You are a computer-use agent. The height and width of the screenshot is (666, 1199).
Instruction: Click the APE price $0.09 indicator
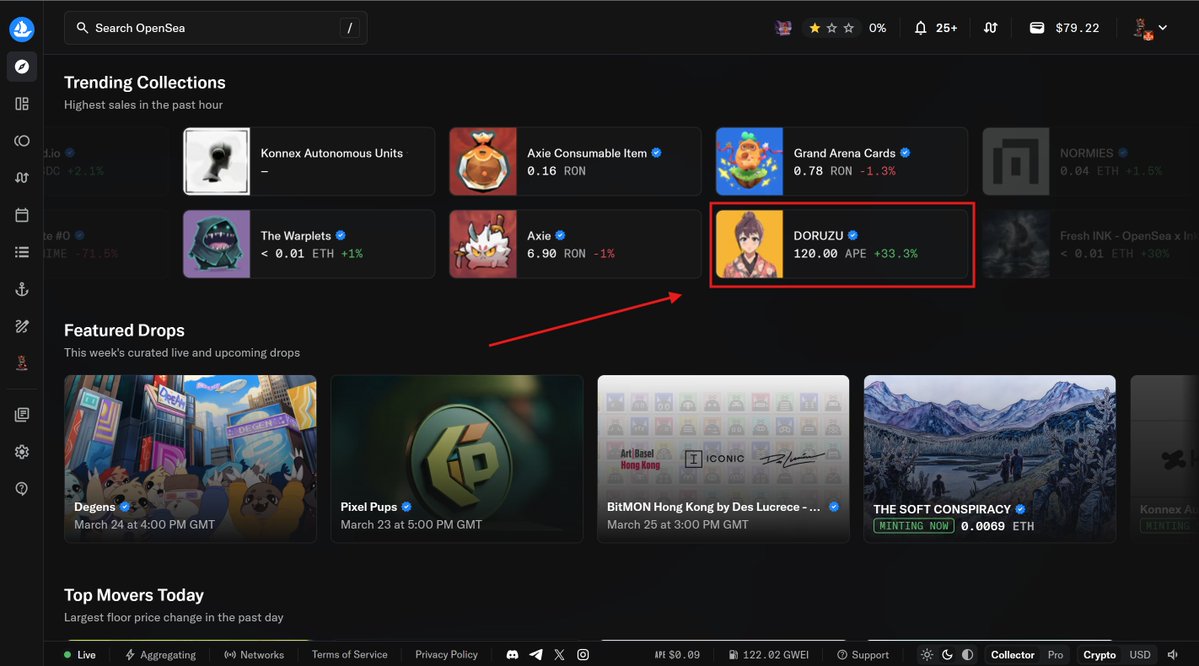click(677, 655)
